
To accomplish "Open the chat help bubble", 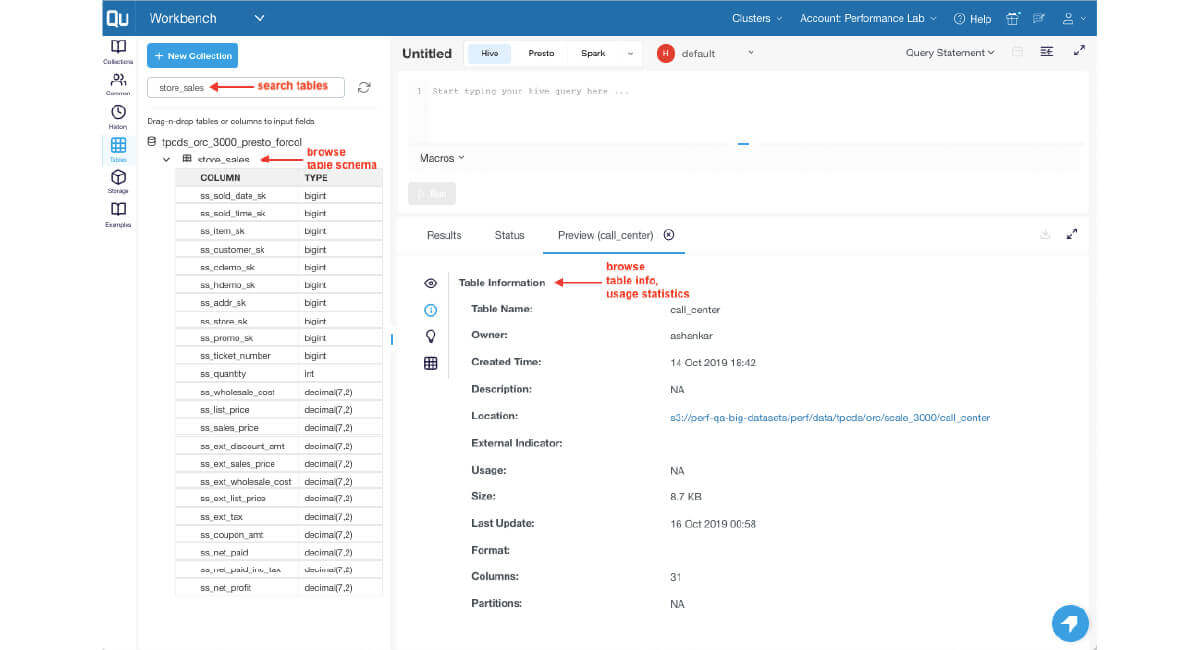I will 1070,623.
